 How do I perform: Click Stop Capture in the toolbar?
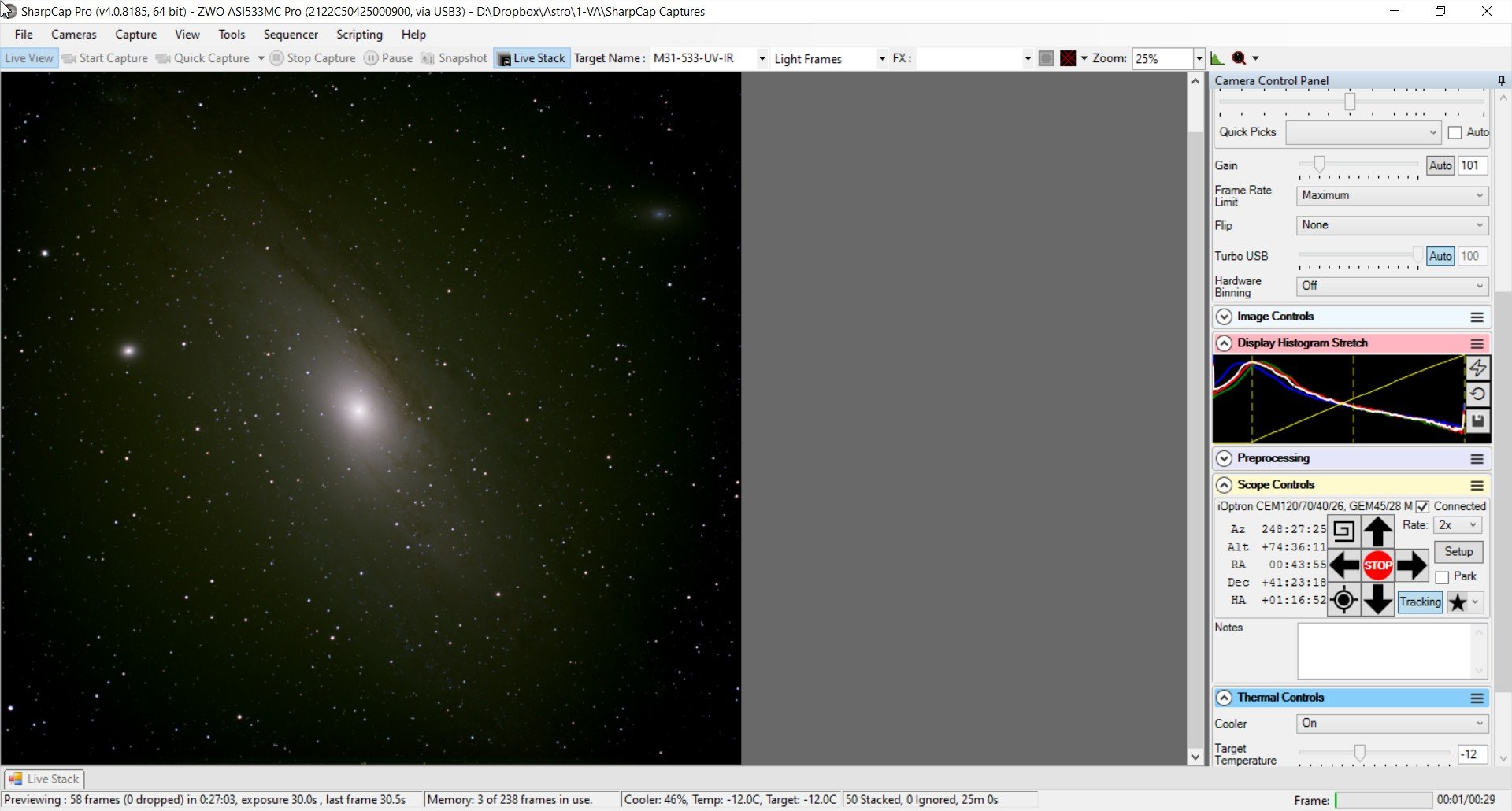point(313,58)
